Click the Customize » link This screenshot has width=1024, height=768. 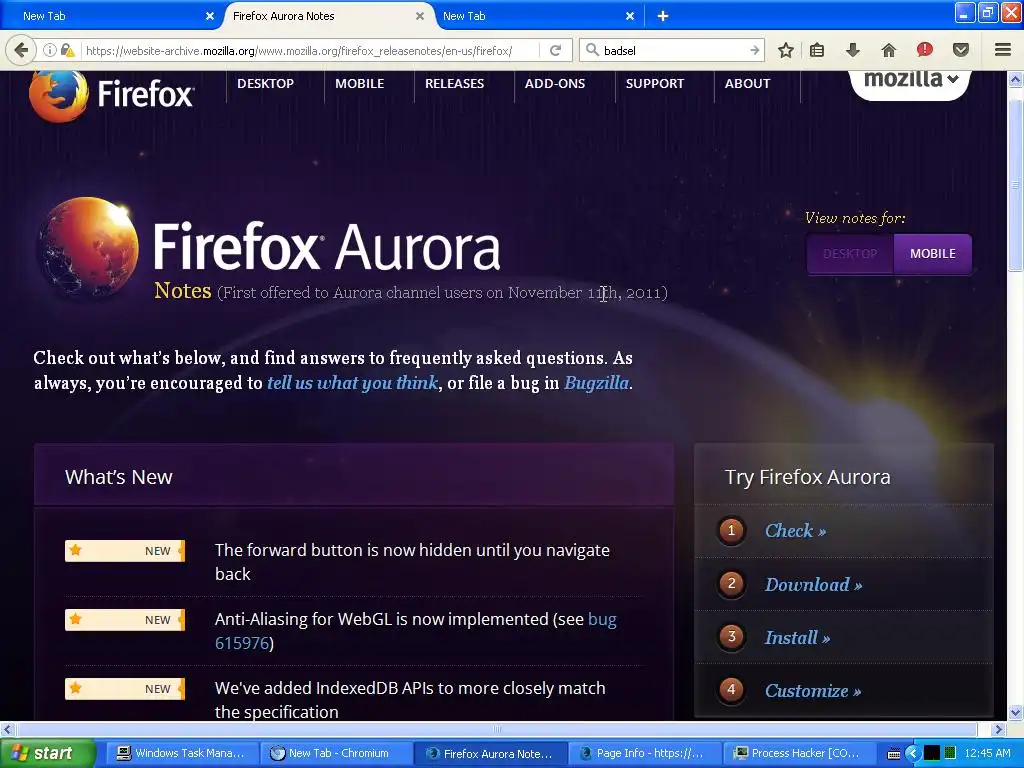coord(813,691)
